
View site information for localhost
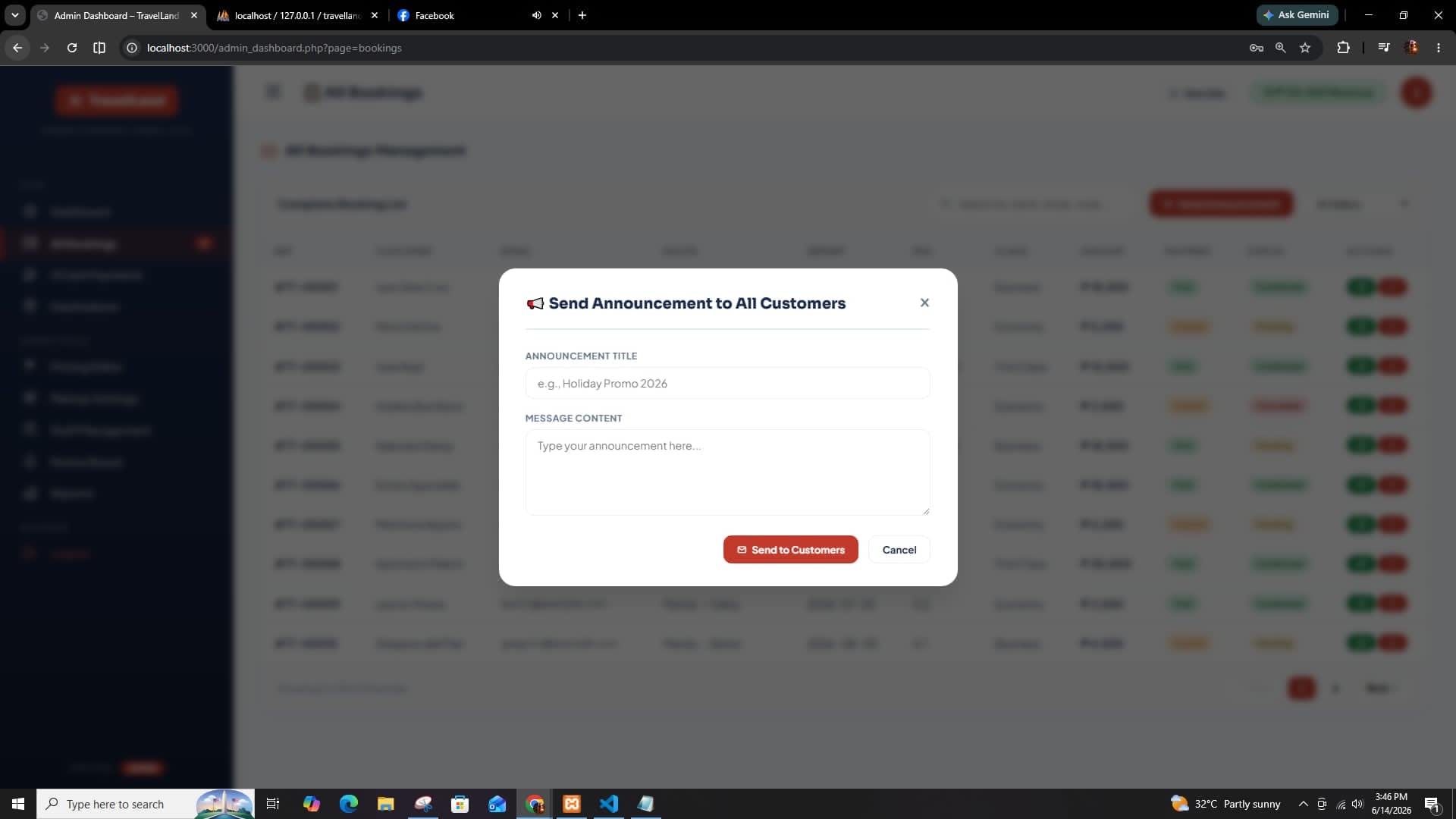coord(132,48)
